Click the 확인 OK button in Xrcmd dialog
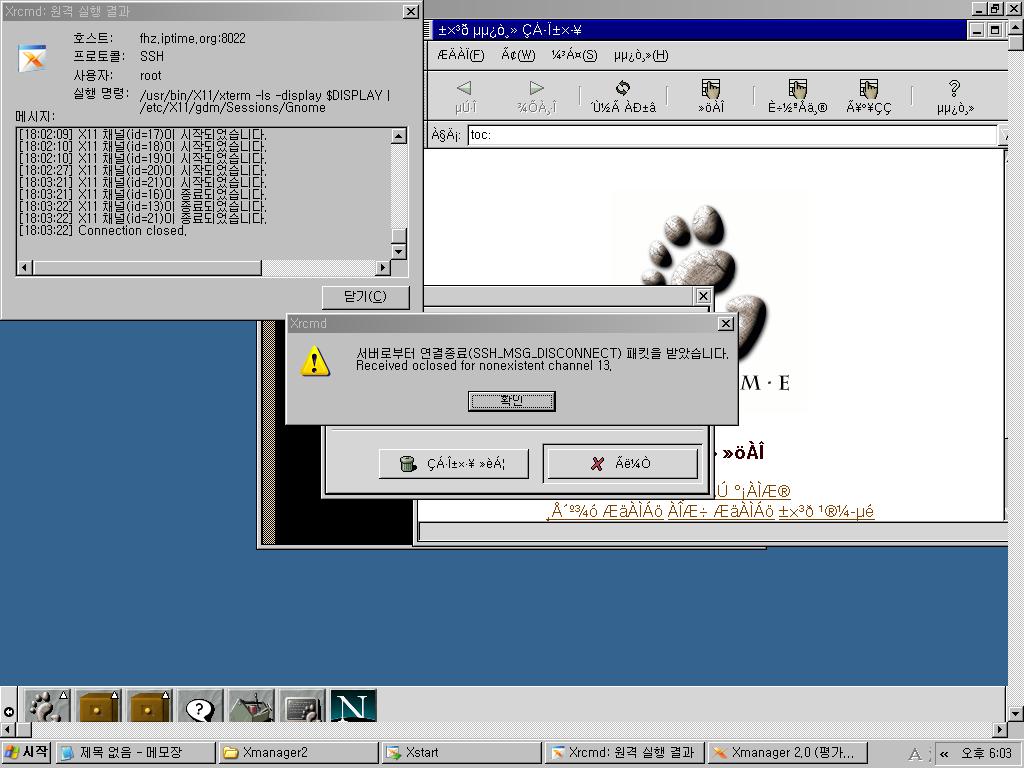The image size is (1024, 768). pos(511,401)
